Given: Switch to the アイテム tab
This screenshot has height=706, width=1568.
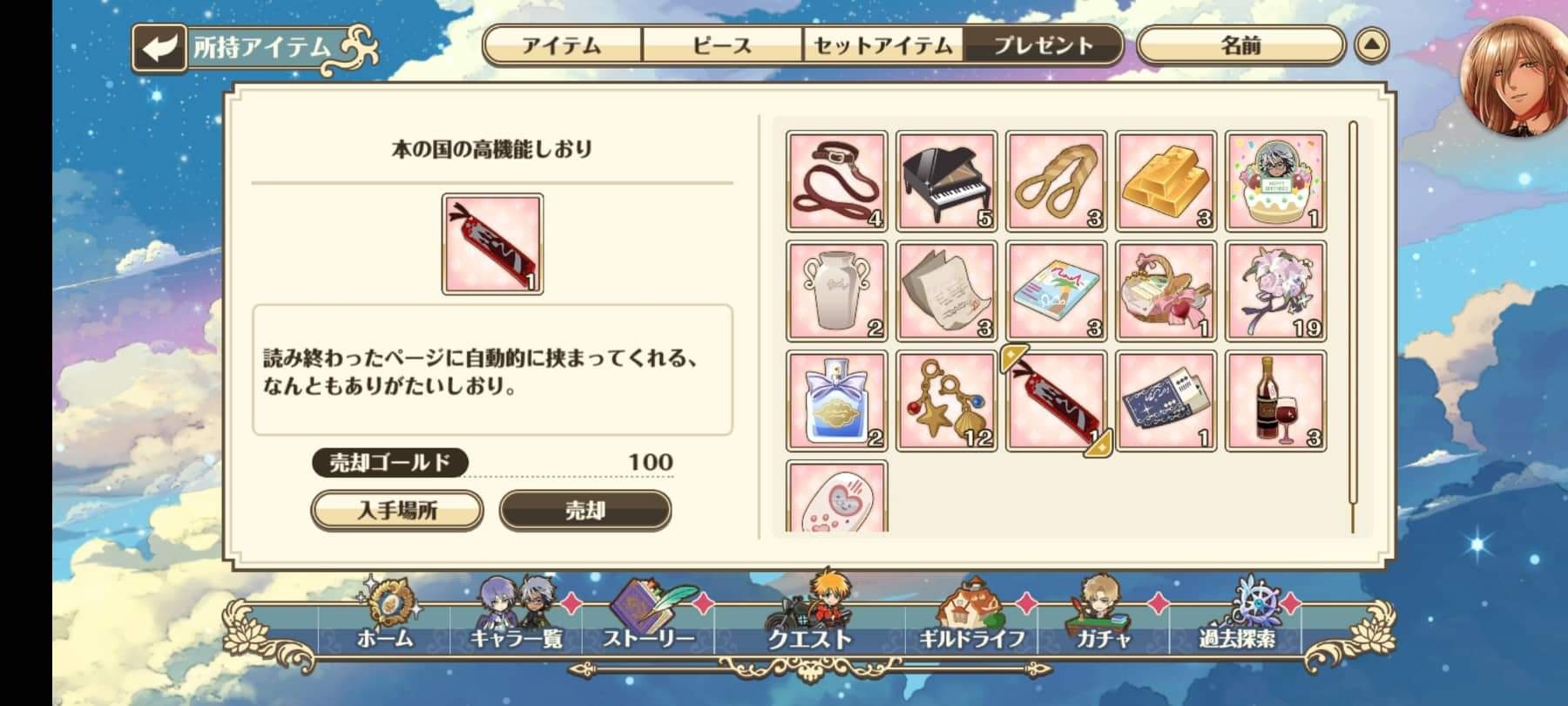Looking at the screenshot, I should (562, 45).
